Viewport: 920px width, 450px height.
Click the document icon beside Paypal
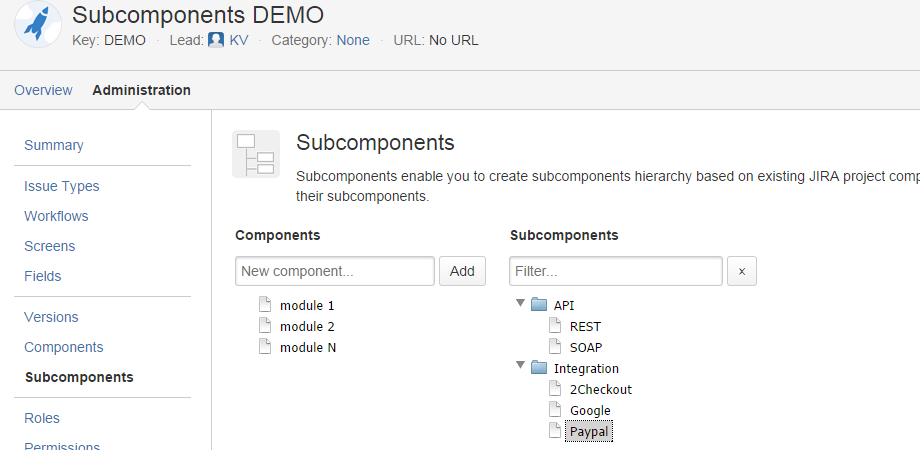555,431
